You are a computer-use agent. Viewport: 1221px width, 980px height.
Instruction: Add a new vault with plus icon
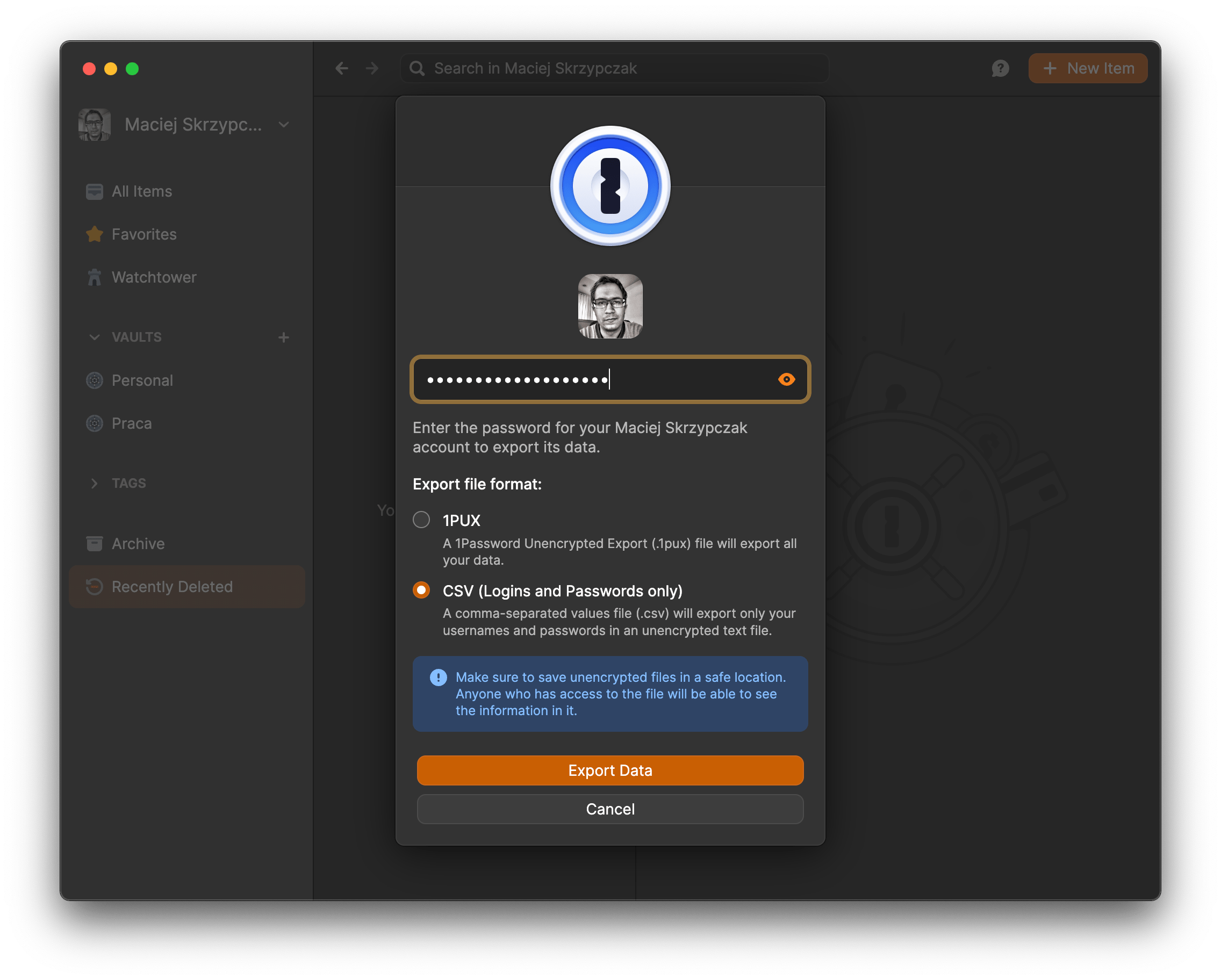pyautogui.click(x=284, y=337)
